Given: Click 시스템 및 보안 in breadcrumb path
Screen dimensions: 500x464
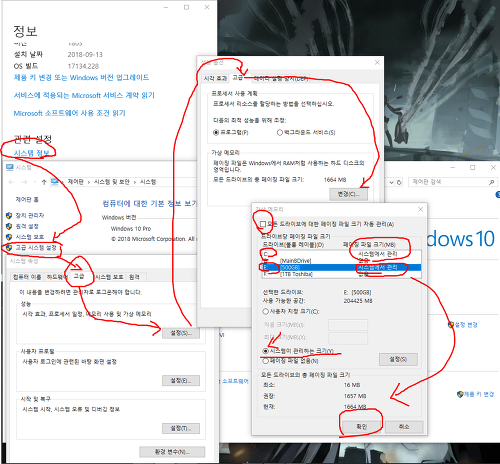Looking at the screenshot, I should point(112,182).
